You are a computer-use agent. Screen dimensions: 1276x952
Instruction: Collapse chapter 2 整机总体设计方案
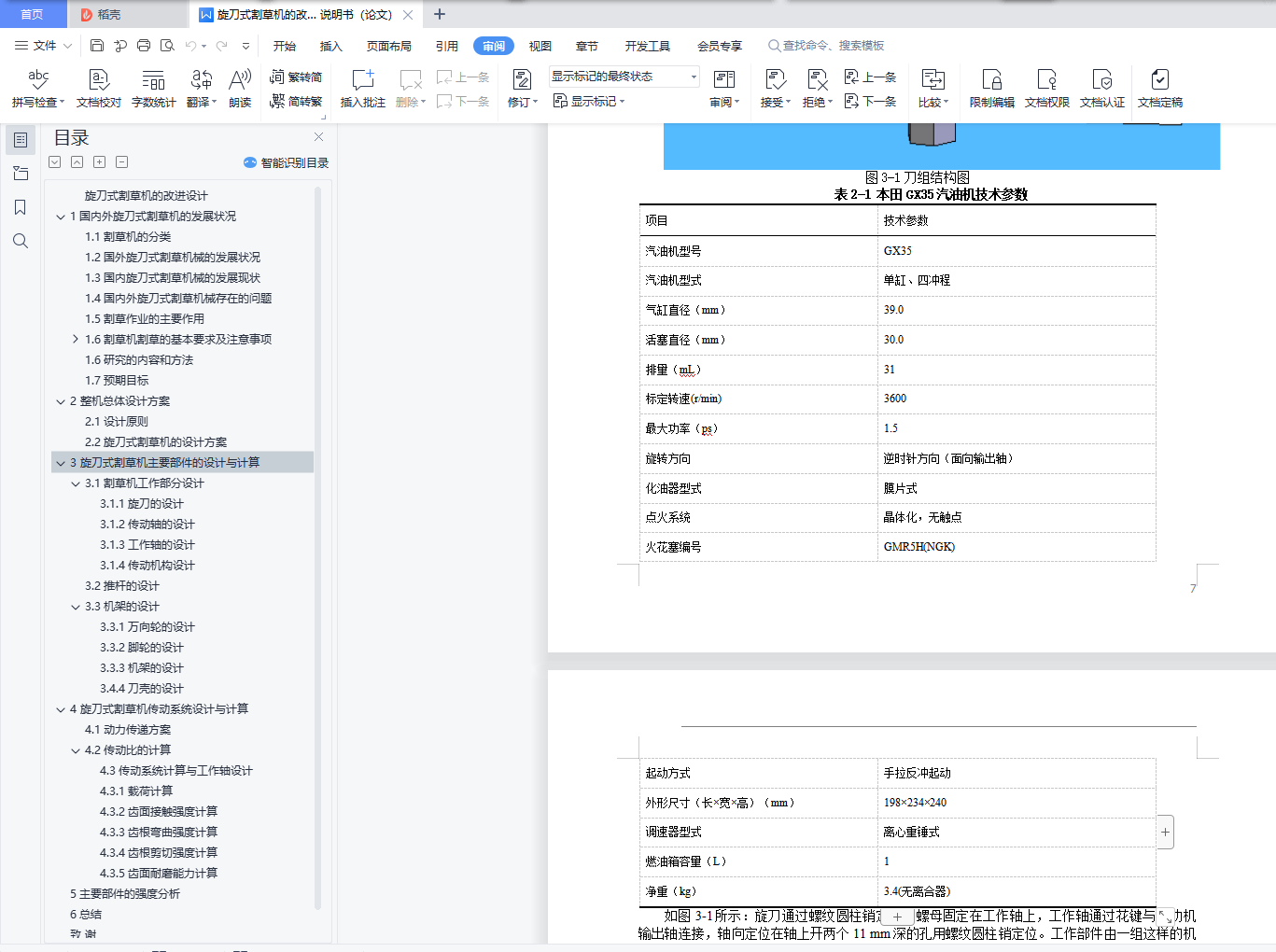(x=61, y=401)
